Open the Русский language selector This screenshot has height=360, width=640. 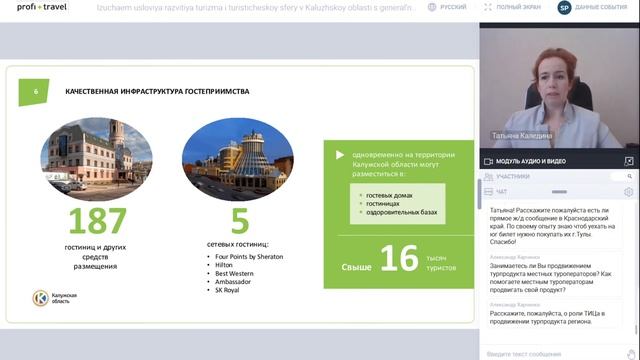453,7
